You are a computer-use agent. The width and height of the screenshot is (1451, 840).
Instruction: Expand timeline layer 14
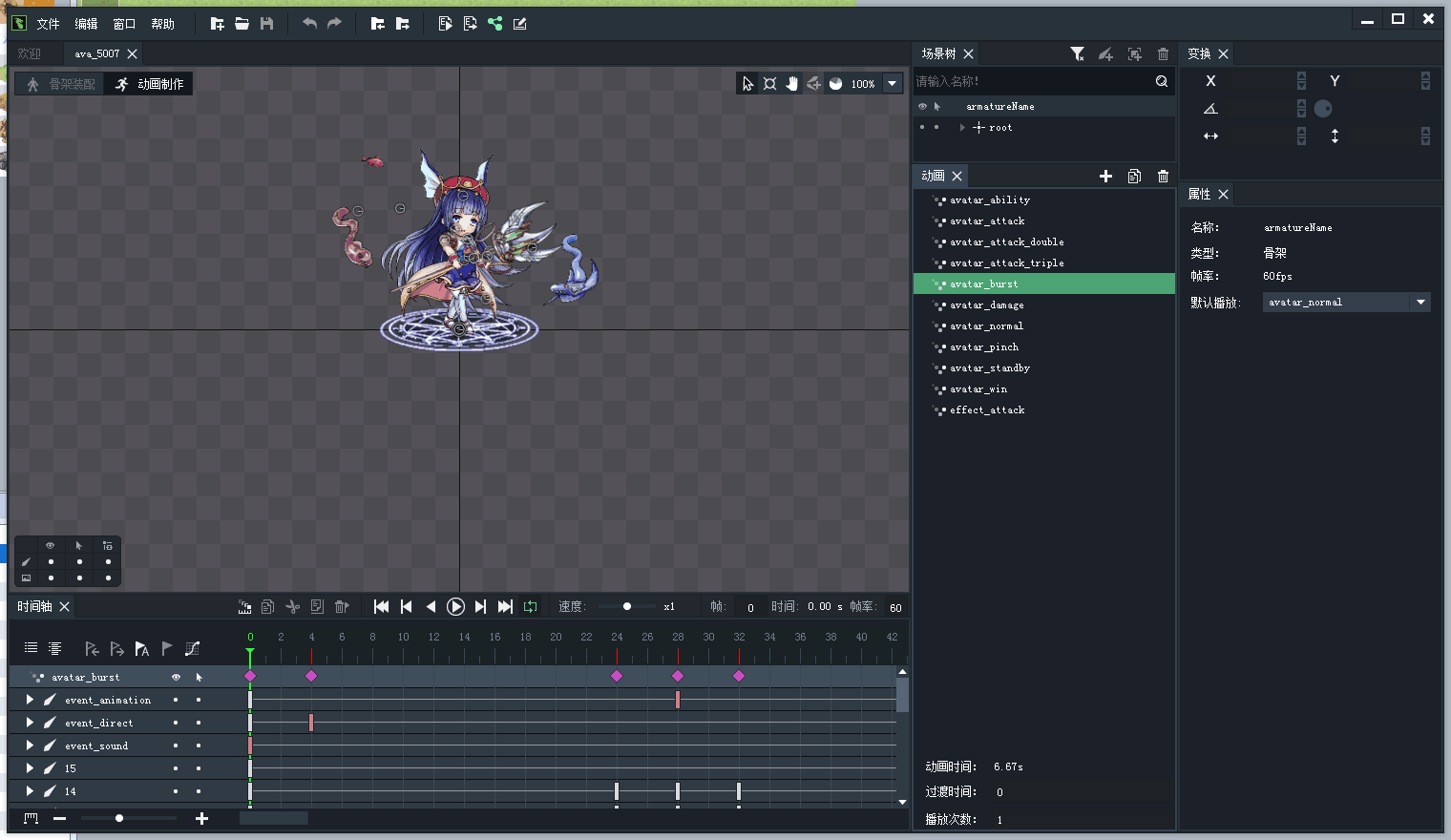coord(30,791)
